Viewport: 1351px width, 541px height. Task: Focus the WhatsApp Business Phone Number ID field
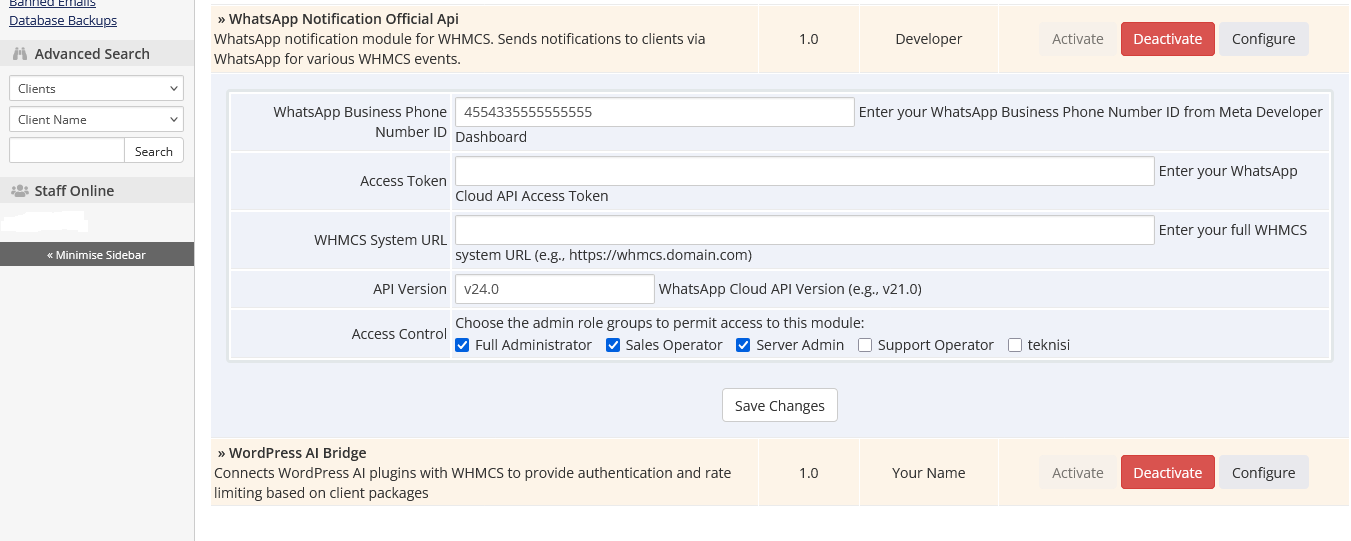[655, 112]
